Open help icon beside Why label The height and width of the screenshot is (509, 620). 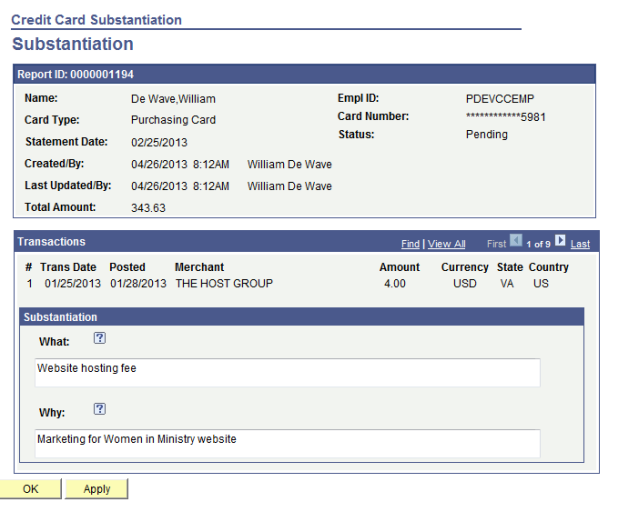(99, 409)
